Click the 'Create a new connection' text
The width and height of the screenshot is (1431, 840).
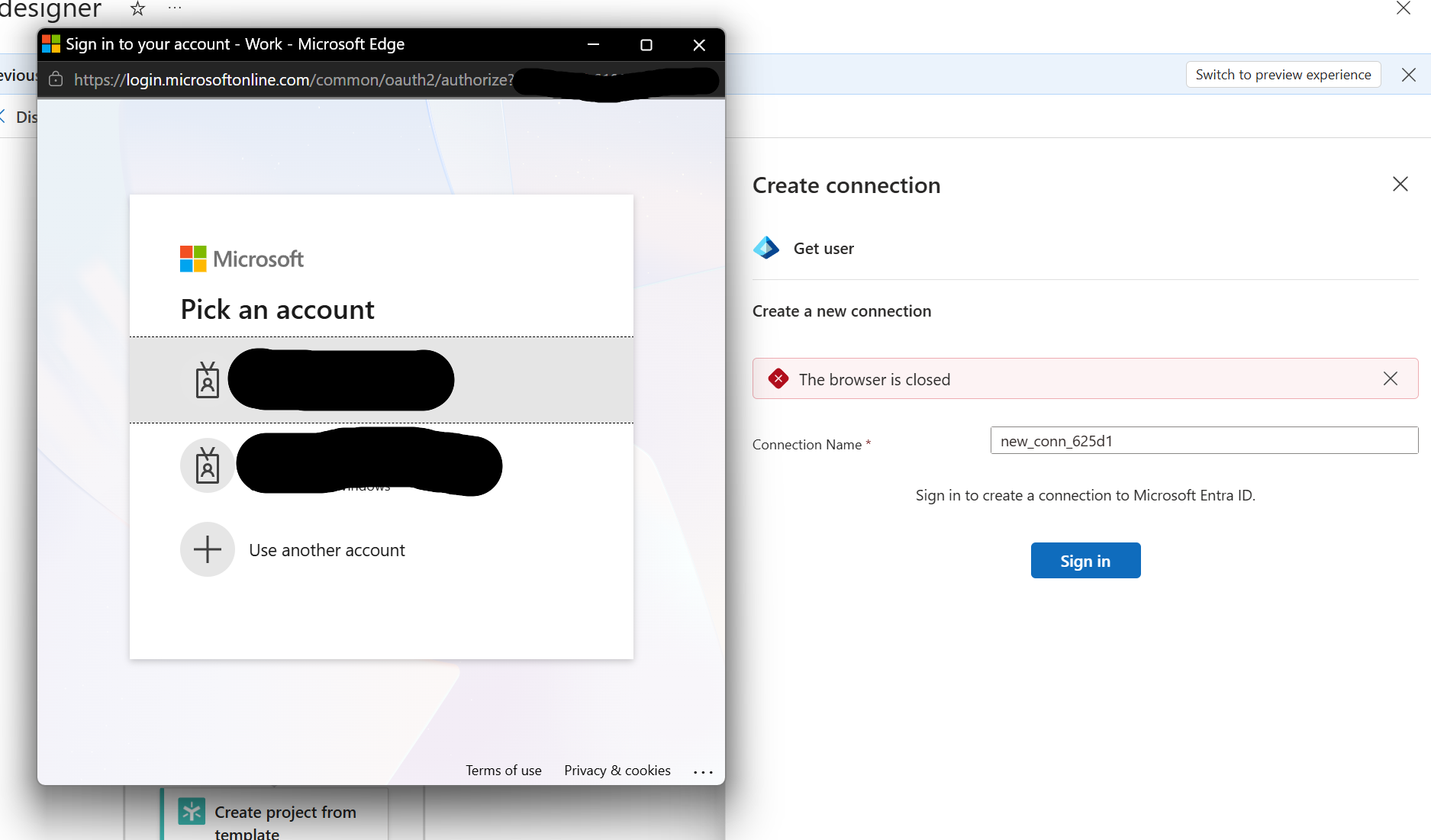click(x=842, y=311)
